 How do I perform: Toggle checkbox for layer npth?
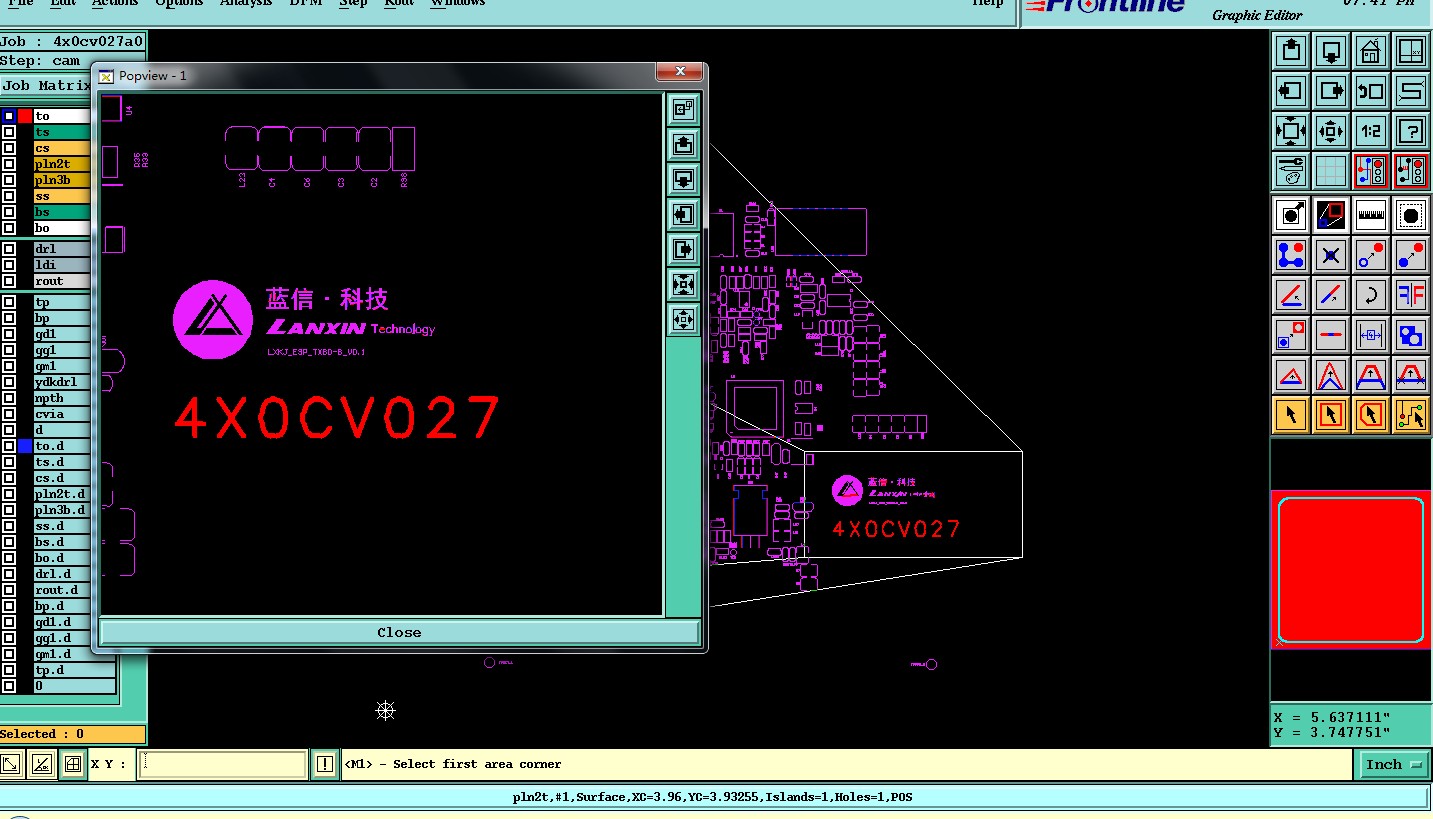click(x=9, y=398)
